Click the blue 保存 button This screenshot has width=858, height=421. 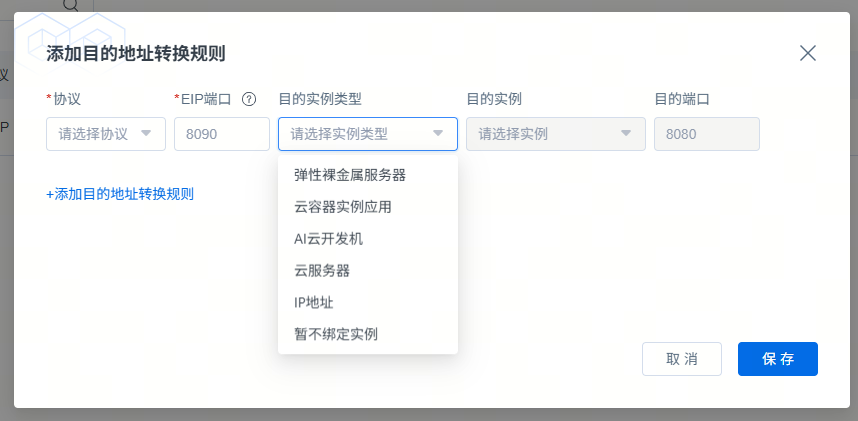(x=777, y=359)
